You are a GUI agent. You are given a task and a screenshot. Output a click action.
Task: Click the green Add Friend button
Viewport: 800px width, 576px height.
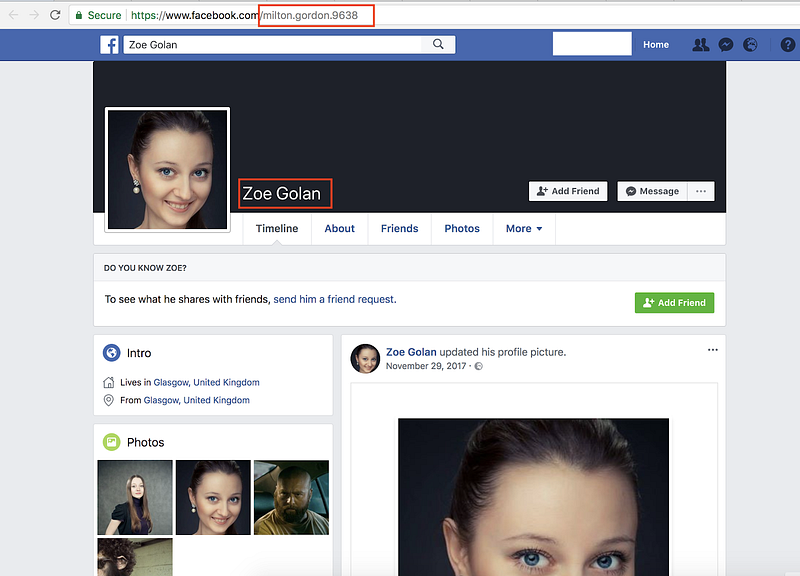(674, 303)
